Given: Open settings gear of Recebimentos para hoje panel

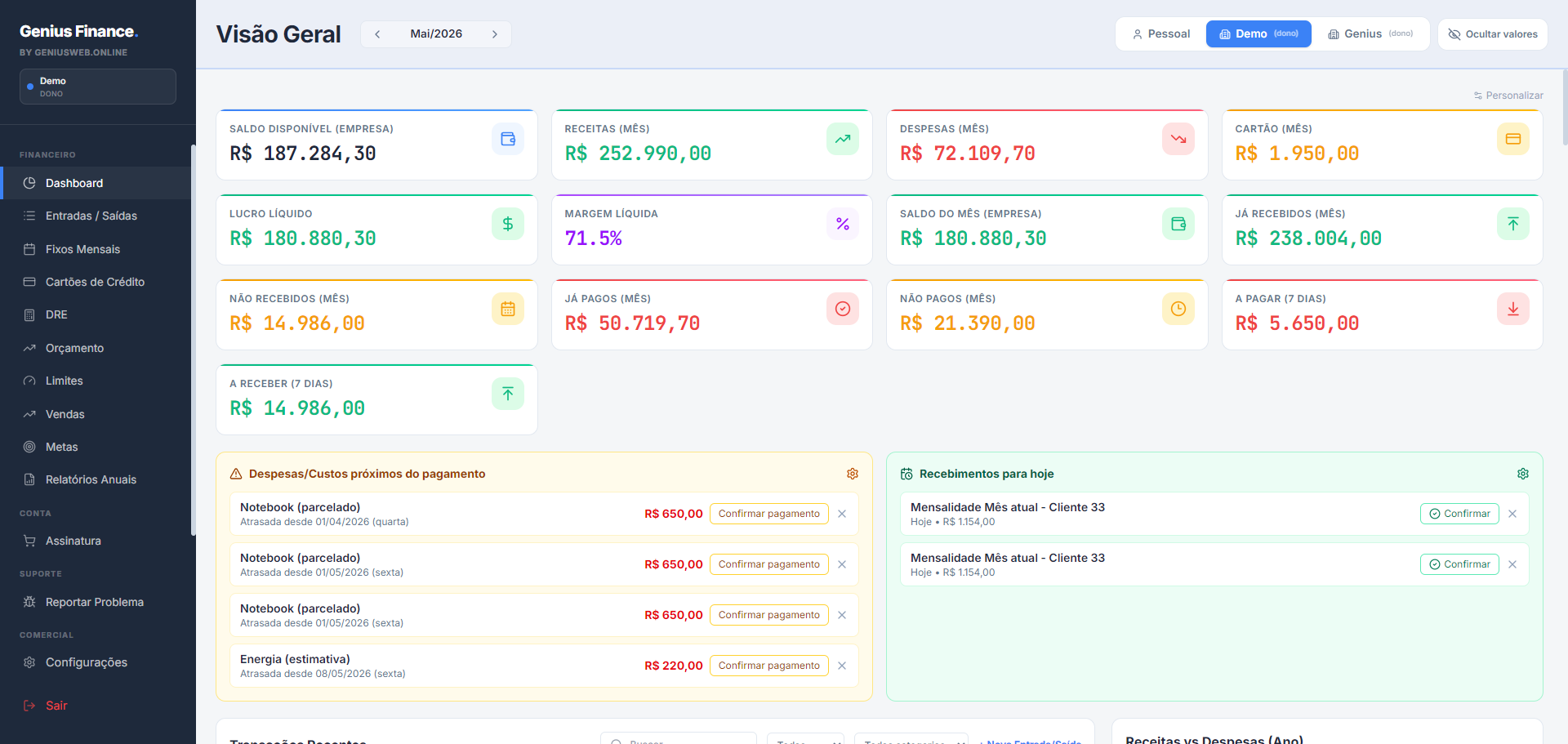Looking at the screenshot, I should click(1523, 474).
